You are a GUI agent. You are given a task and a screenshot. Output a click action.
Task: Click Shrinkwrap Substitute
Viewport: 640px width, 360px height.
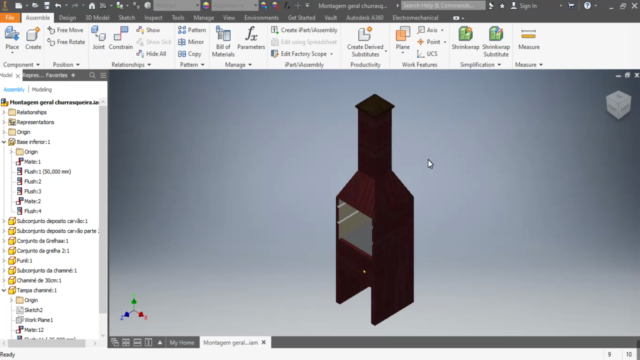pos(496,41)
